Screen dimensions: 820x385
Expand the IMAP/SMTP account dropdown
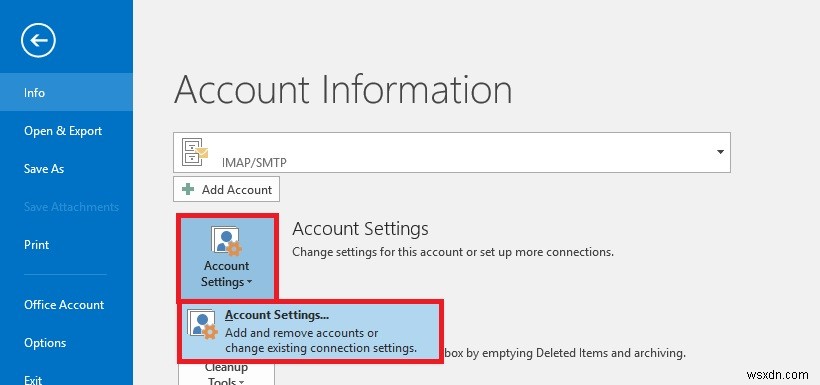tap(720, 152)
